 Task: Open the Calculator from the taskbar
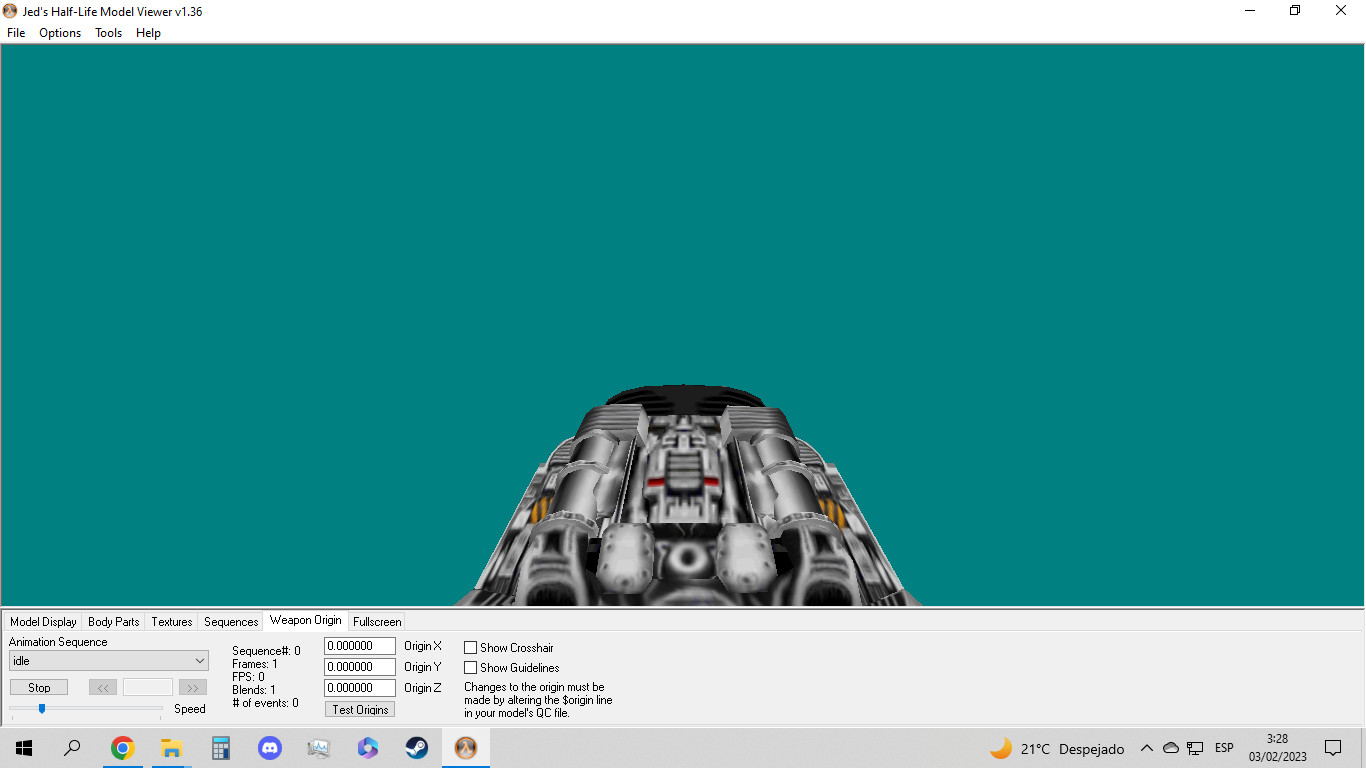(221, 748)
